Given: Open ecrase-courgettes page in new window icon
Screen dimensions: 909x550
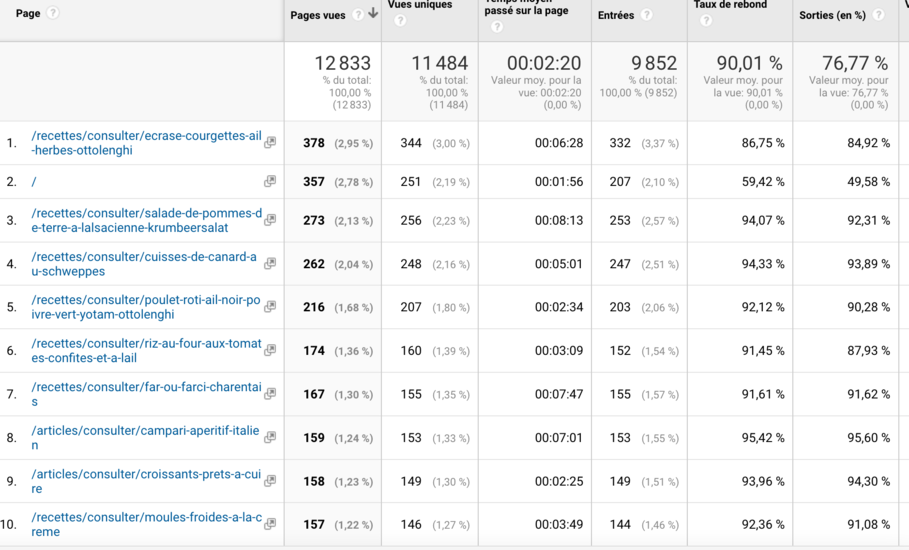Looking at the screenshot, I should [270, 143].
